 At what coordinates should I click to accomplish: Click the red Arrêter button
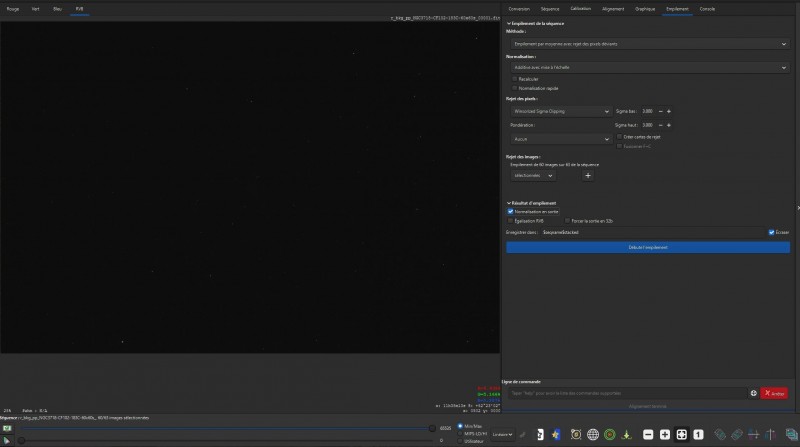coord(774,393)
